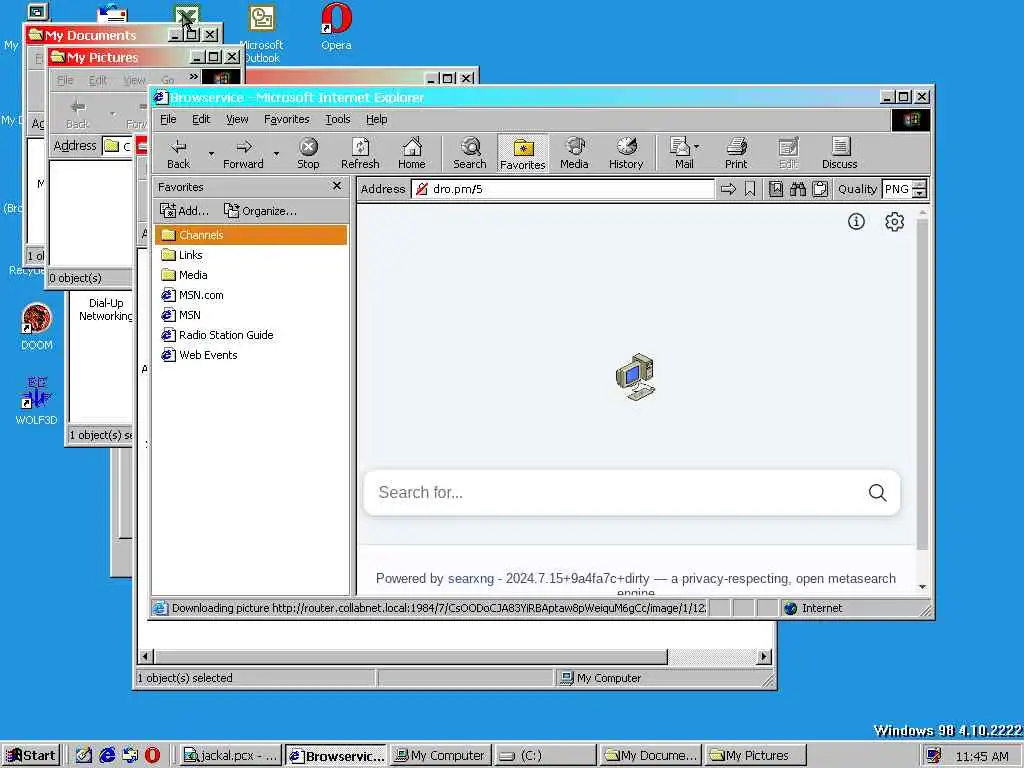Screen dimensions: 1024x768
Task: Switch to jackal.pcx taskbar button
Action: click(231, 756)
